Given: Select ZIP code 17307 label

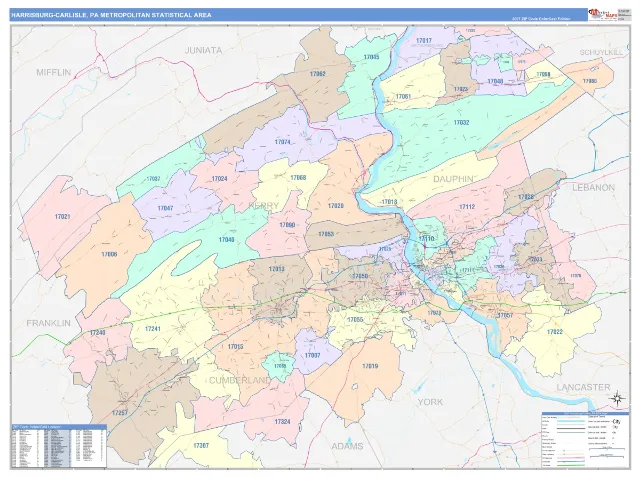Looking at the screenshot, I should click(x=200, y=445).
